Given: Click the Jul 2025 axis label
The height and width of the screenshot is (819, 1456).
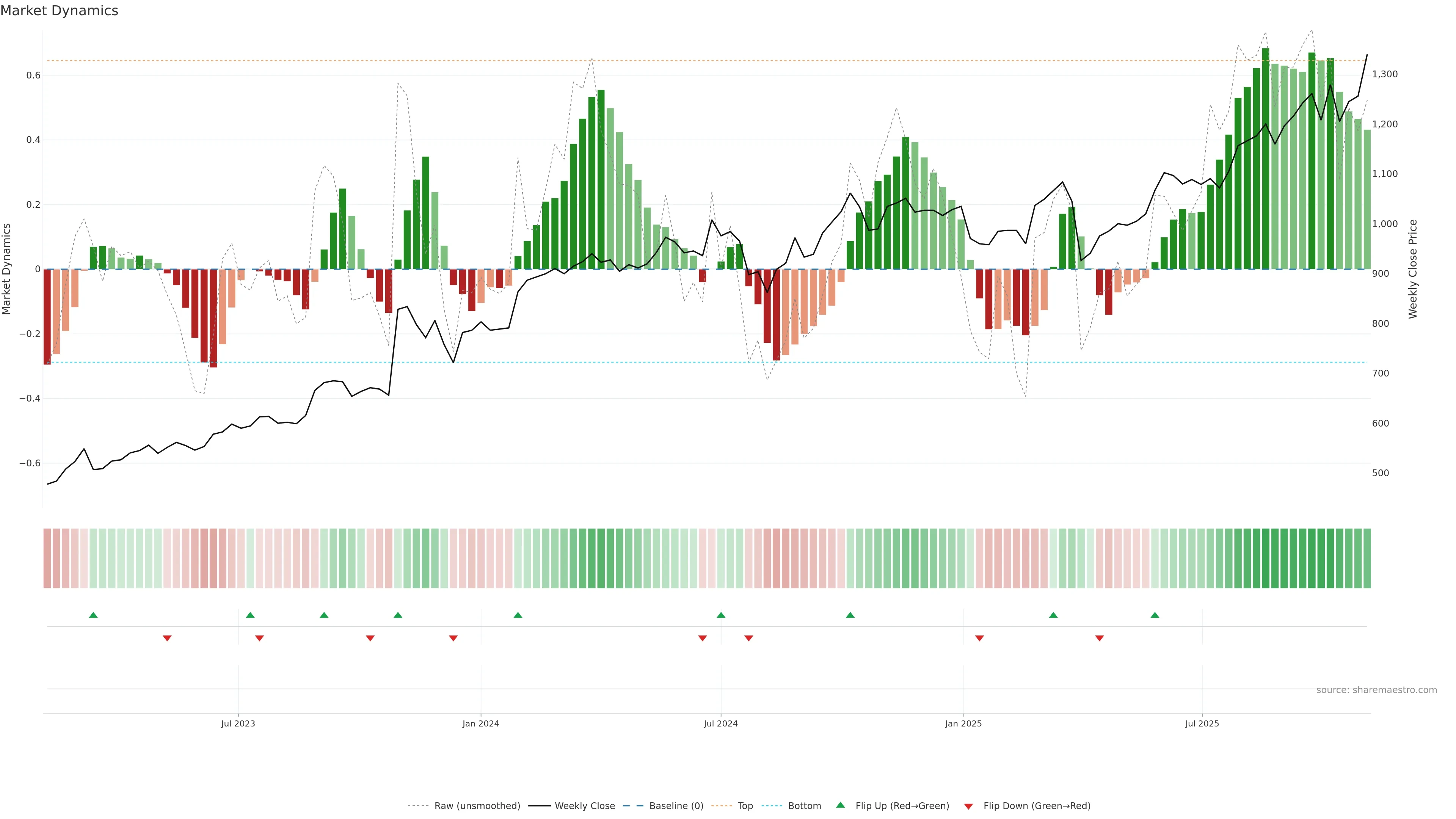Looking at the screenshot, I should tap(1202, 723).
